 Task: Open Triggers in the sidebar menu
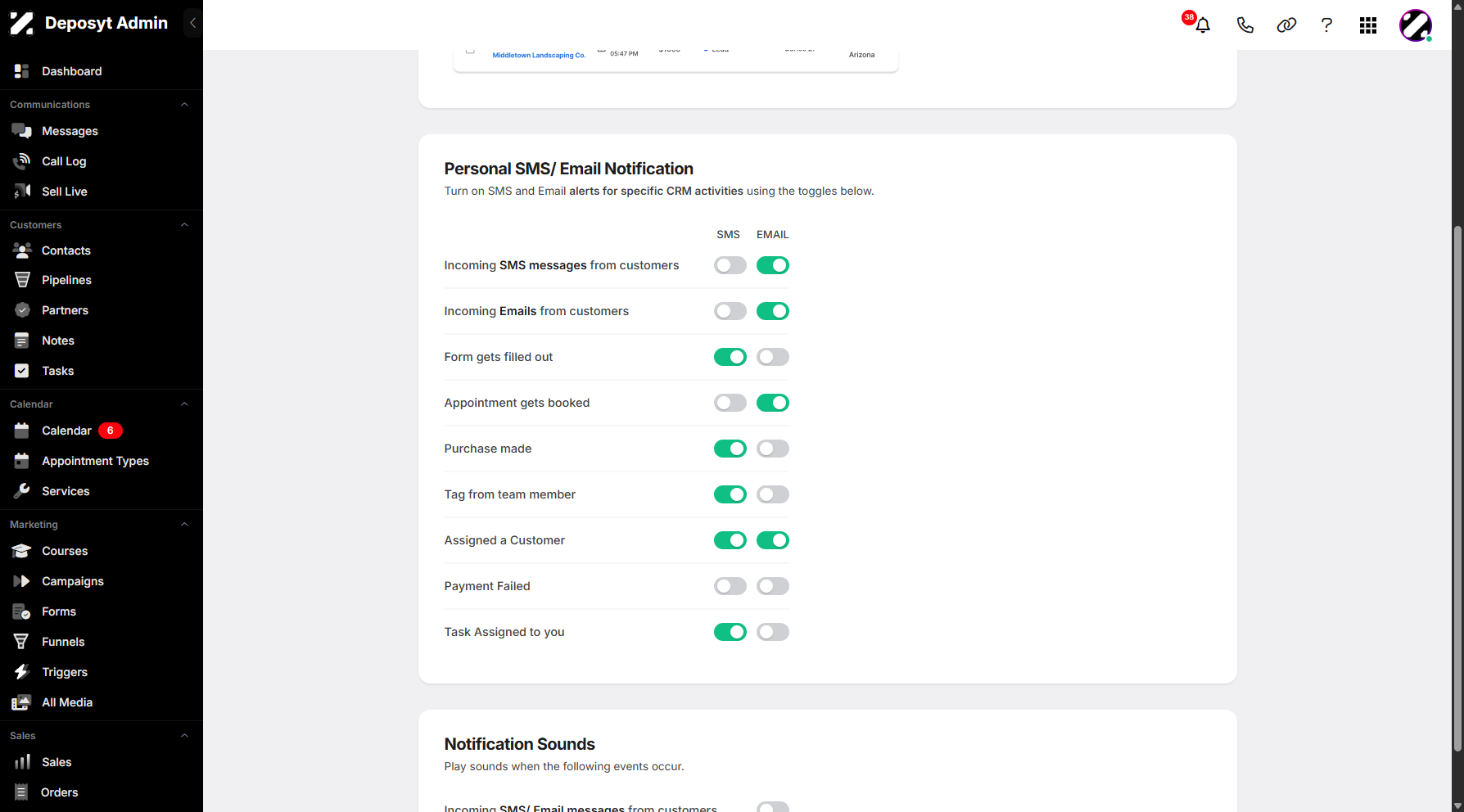coord(65,672)
